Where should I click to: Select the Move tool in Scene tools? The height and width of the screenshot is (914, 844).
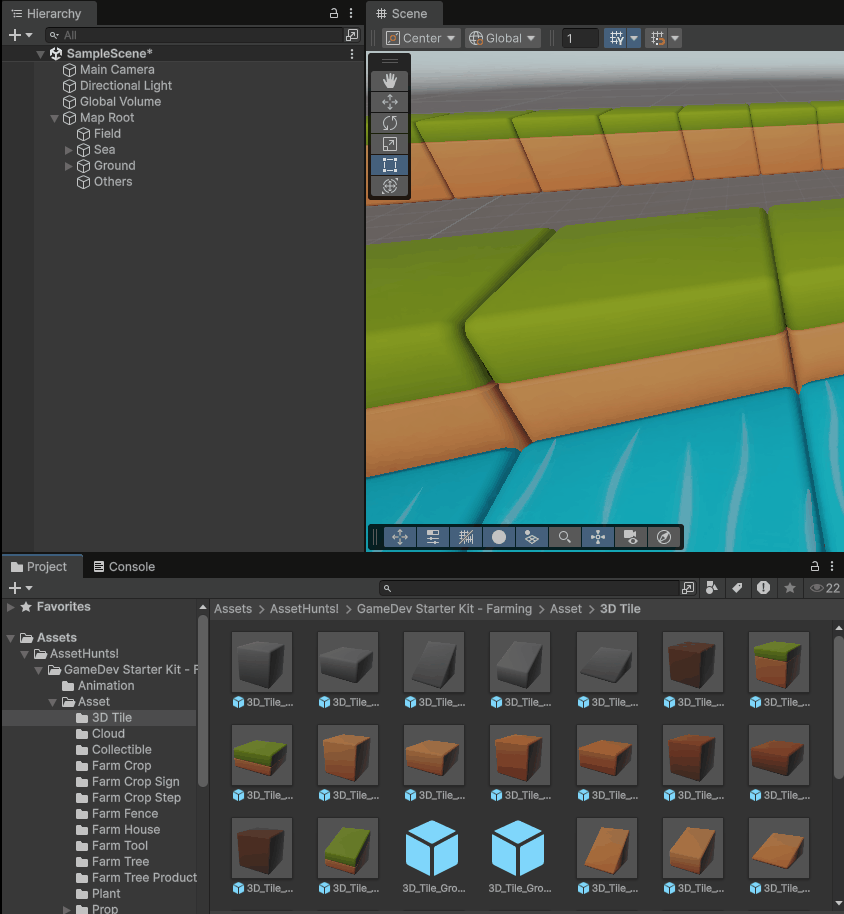(390, 102)
